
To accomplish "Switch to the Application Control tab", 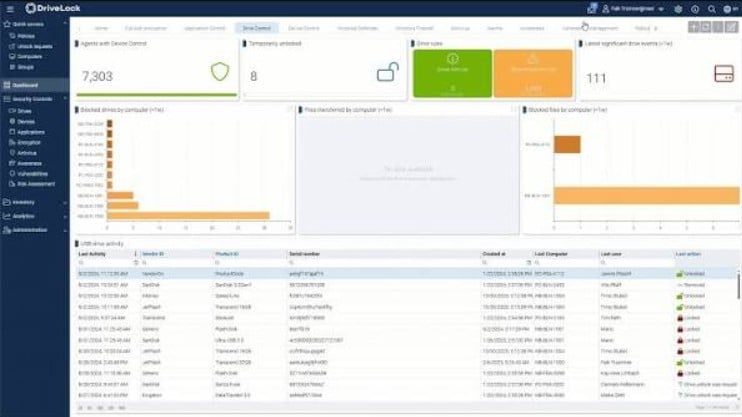I will click(204, 28).
